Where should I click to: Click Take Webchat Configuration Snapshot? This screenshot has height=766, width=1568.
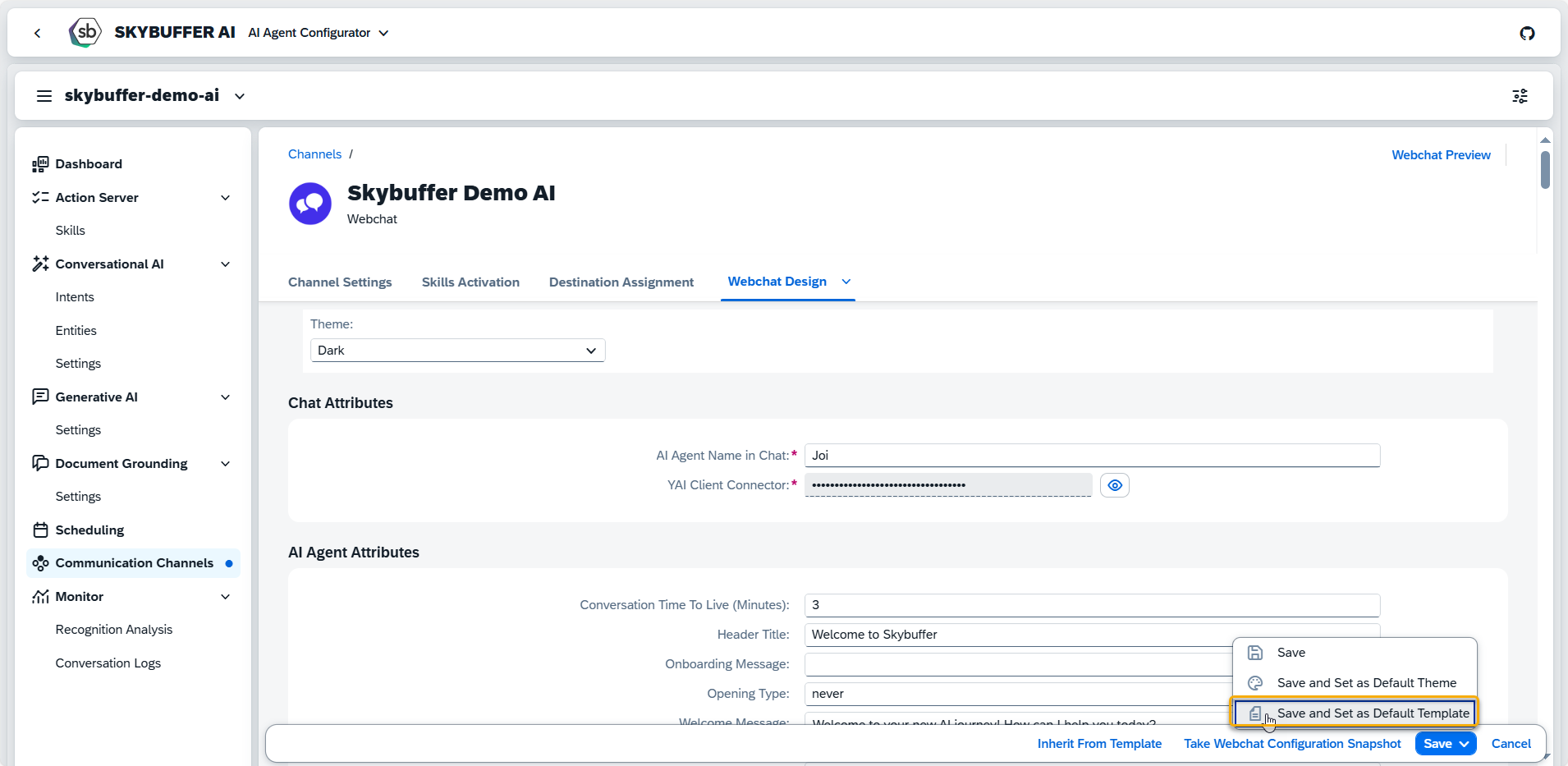click(x=1292, y=744)
